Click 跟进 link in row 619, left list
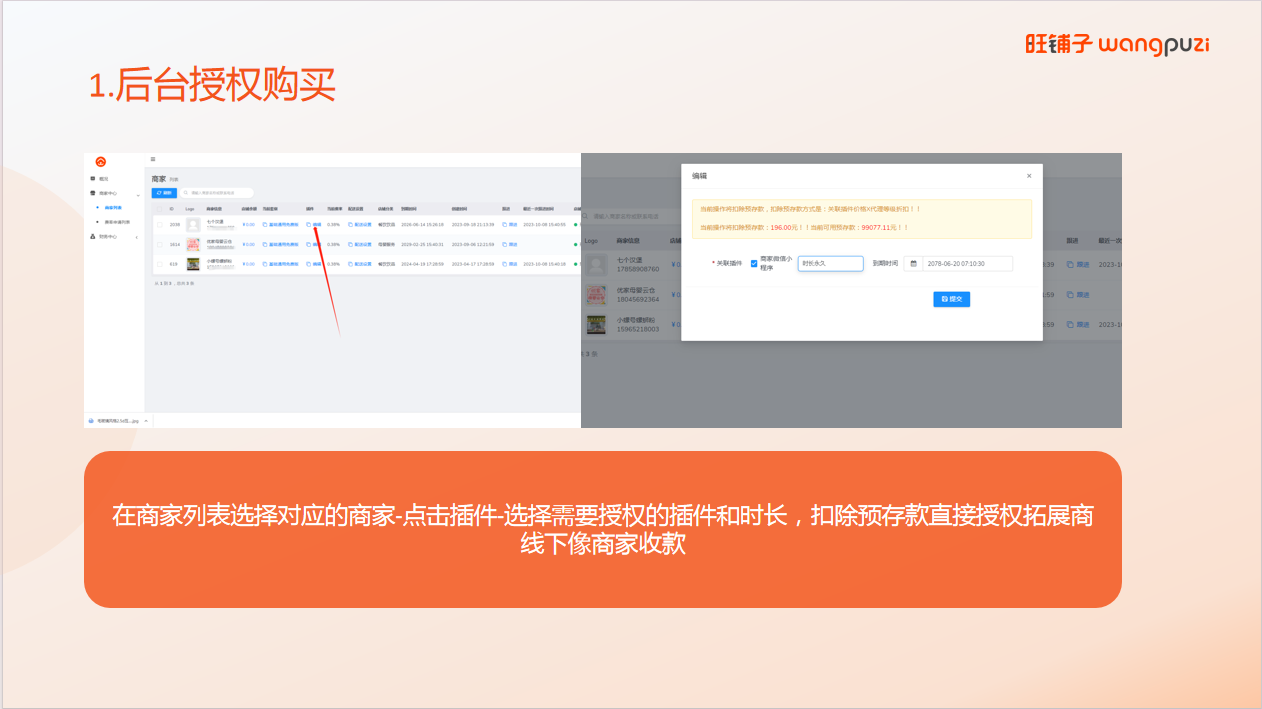 (x=513, y=264)
